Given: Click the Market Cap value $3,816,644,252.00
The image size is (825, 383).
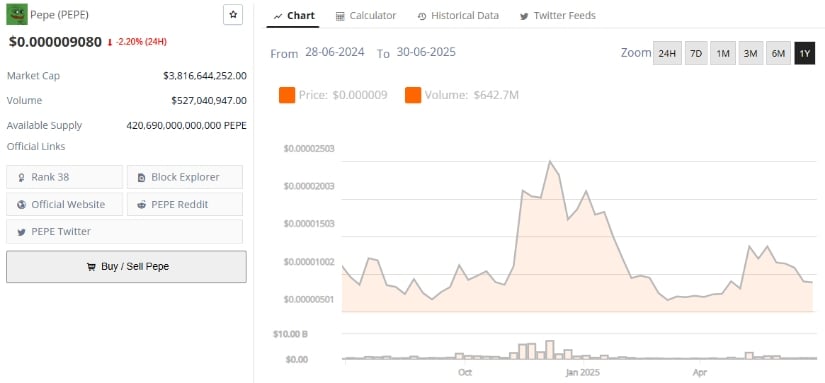Looking at the screenshot, I should (x=205, y=76).
